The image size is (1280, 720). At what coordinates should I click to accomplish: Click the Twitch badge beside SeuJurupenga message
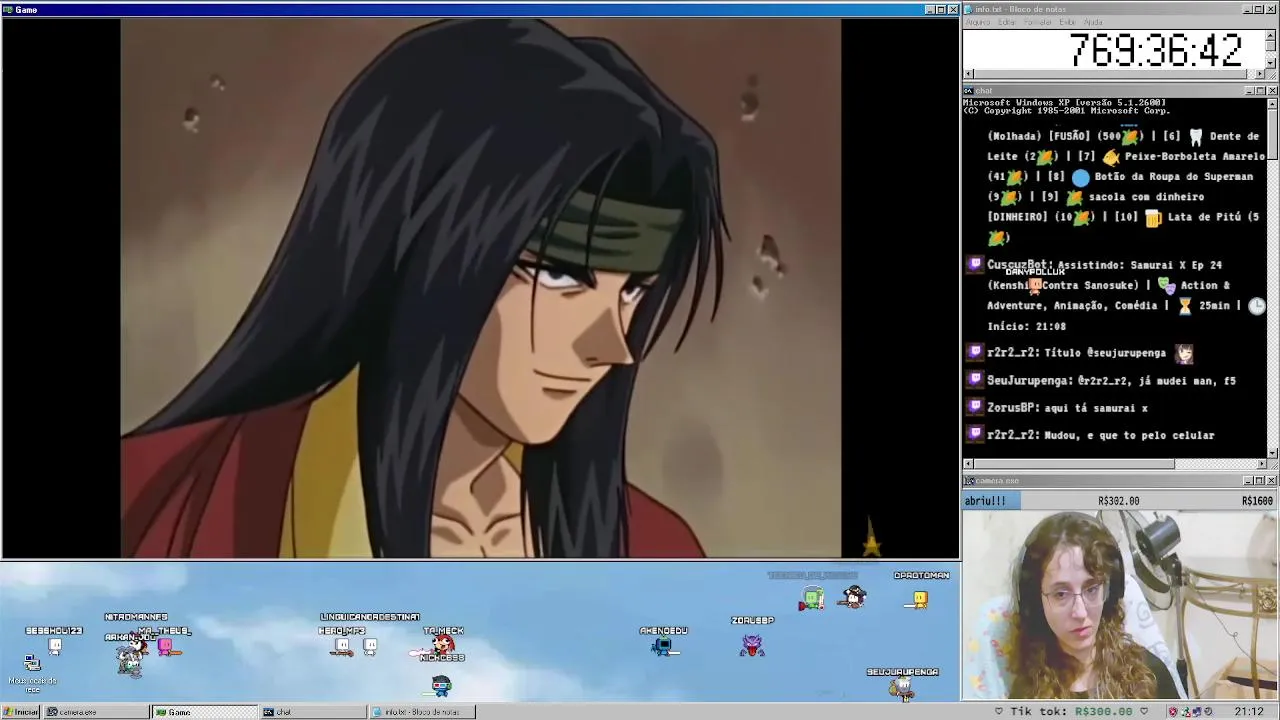pyautogui.click(x=975, y=380)
